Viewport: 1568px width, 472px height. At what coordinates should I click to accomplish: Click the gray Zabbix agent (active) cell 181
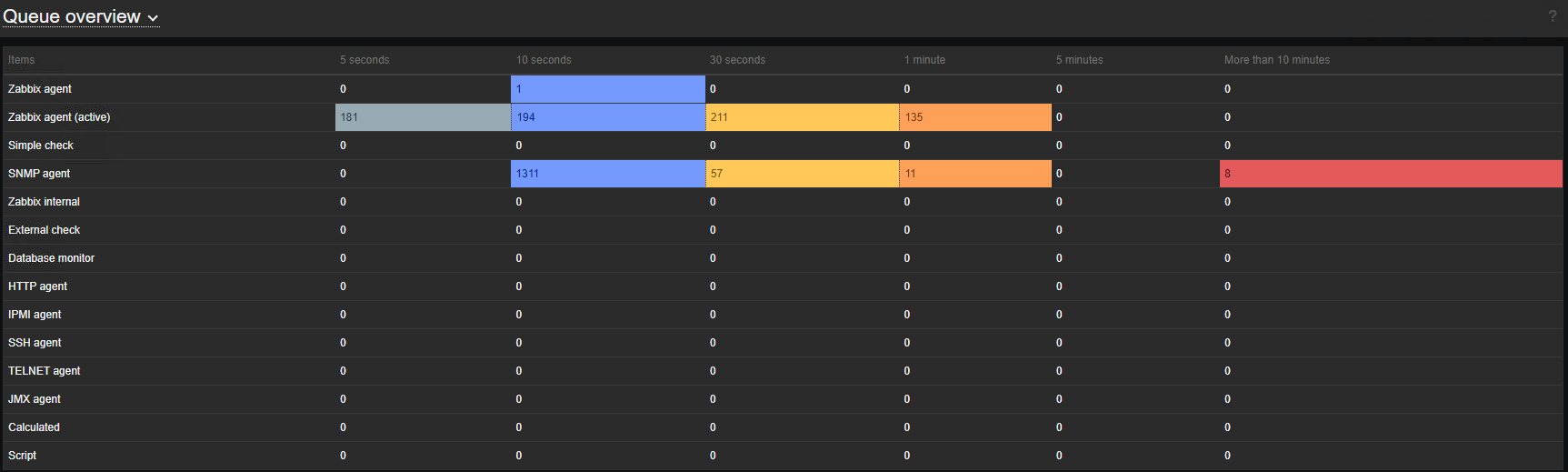423,117
